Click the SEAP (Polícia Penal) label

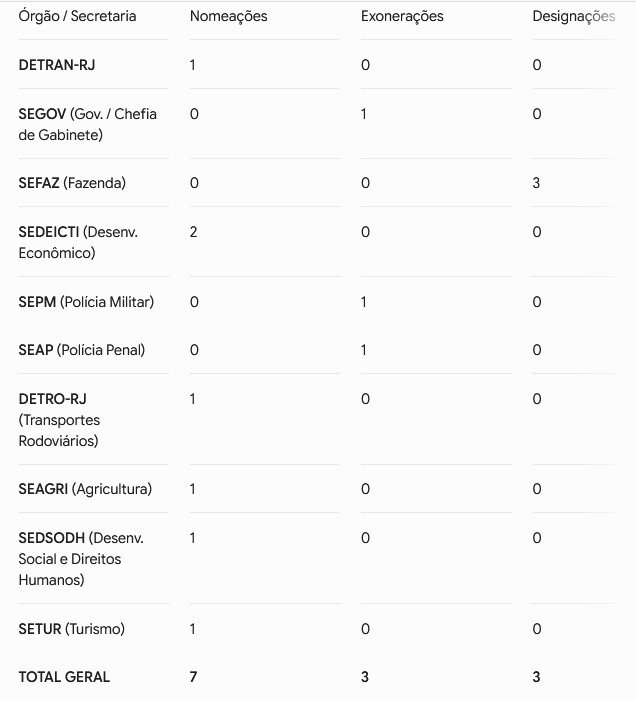point(81,350)
